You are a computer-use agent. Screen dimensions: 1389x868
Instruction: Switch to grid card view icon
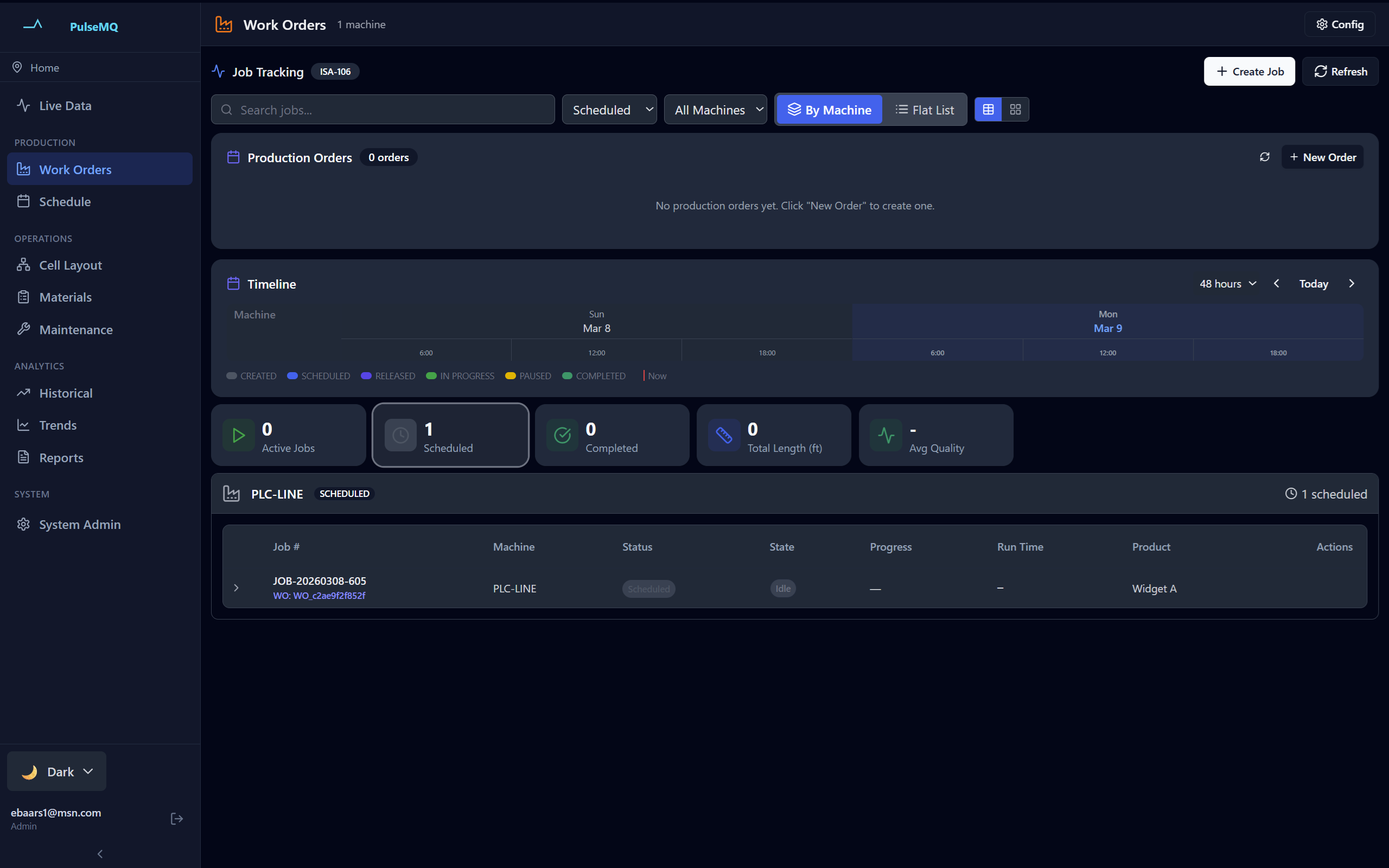(1015, 110)
